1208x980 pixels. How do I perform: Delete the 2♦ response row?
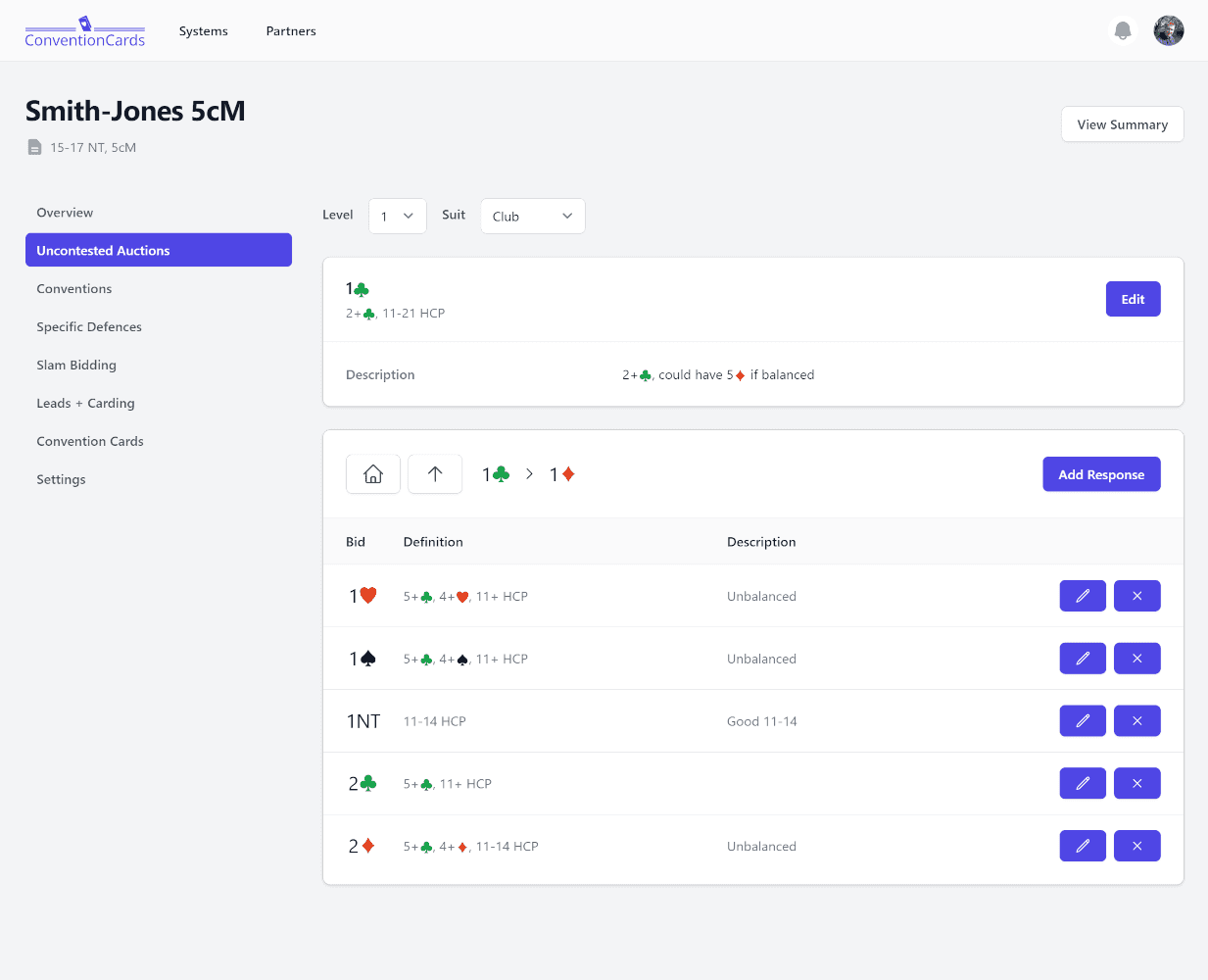[x=1136, y=847]
